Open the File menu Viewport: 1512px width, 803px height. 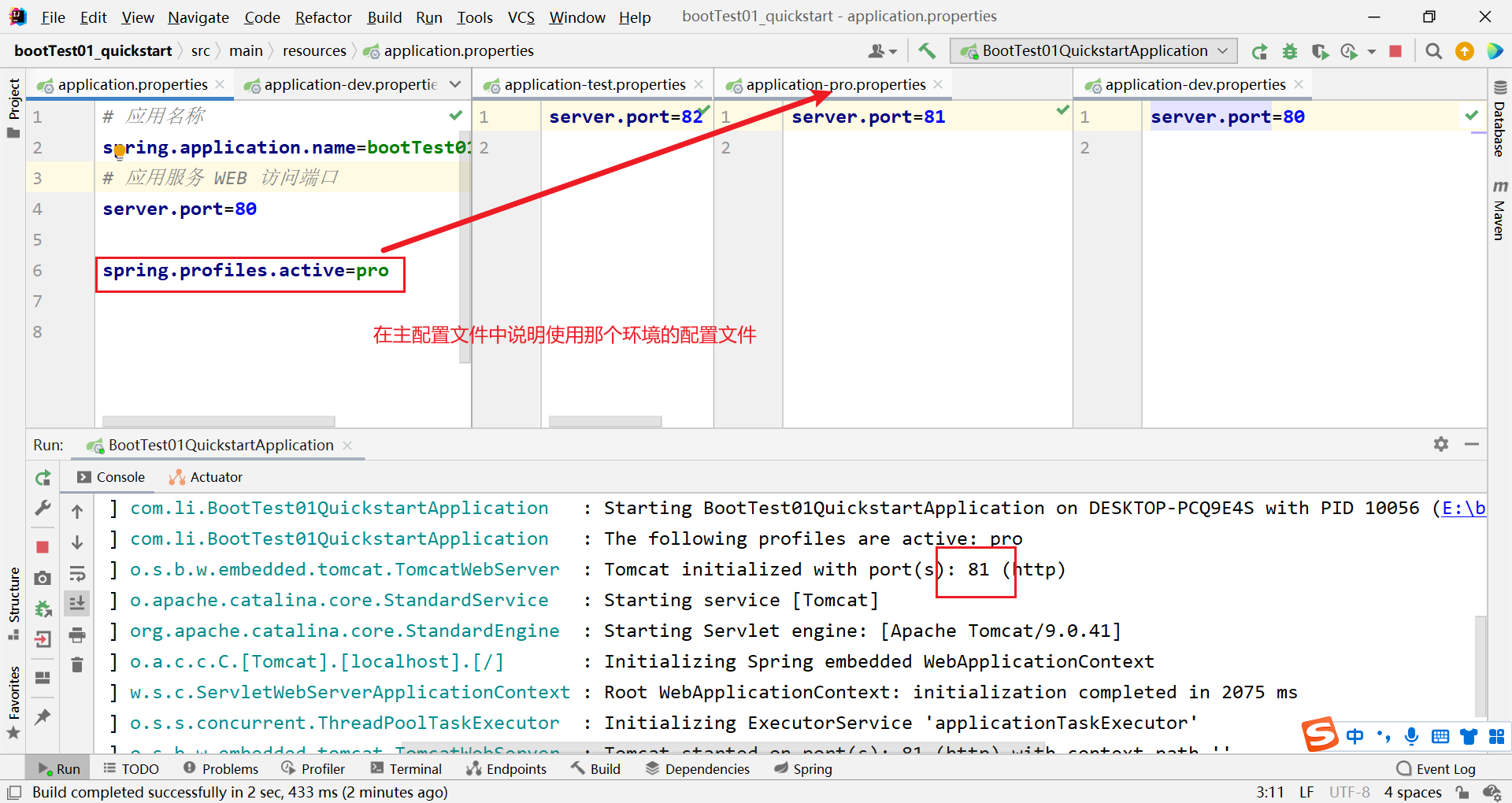[53, 17]
